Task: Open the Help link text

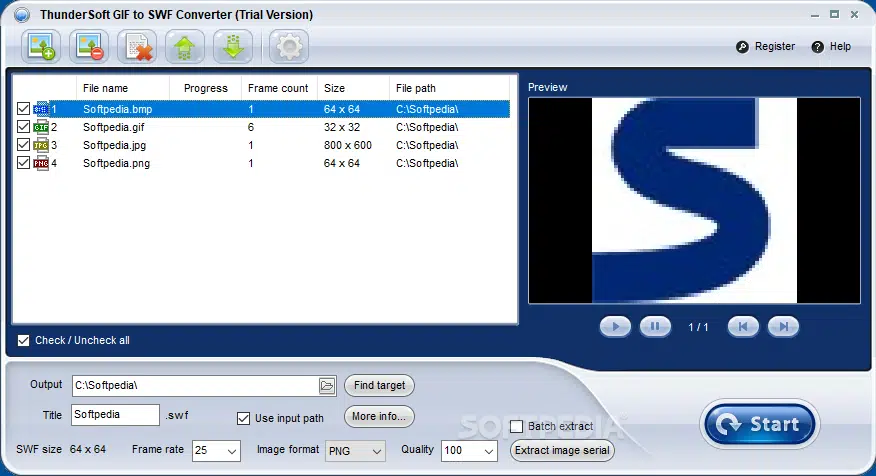Action: 840,47
